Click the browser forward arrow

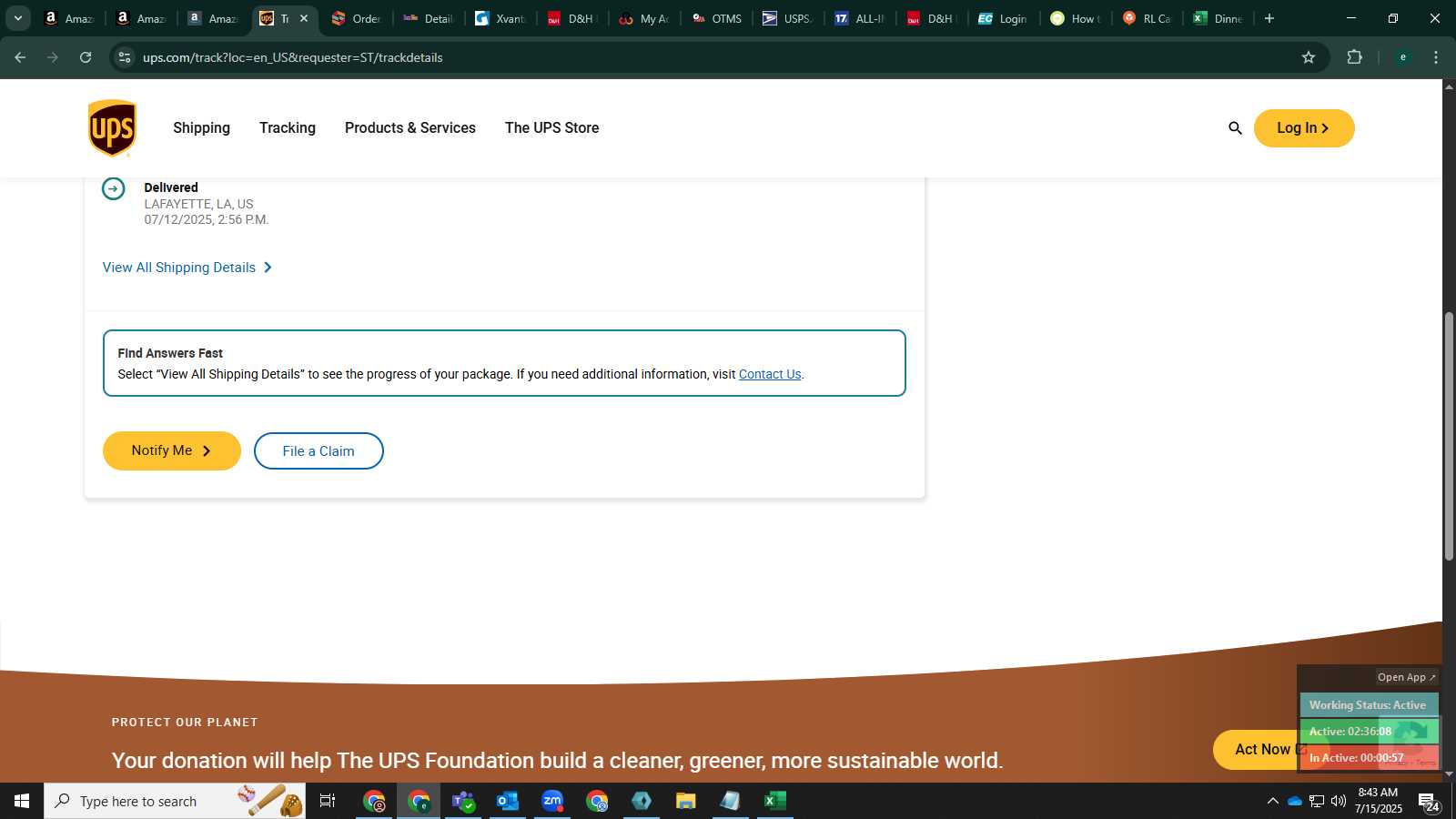[x=53, y=57]
